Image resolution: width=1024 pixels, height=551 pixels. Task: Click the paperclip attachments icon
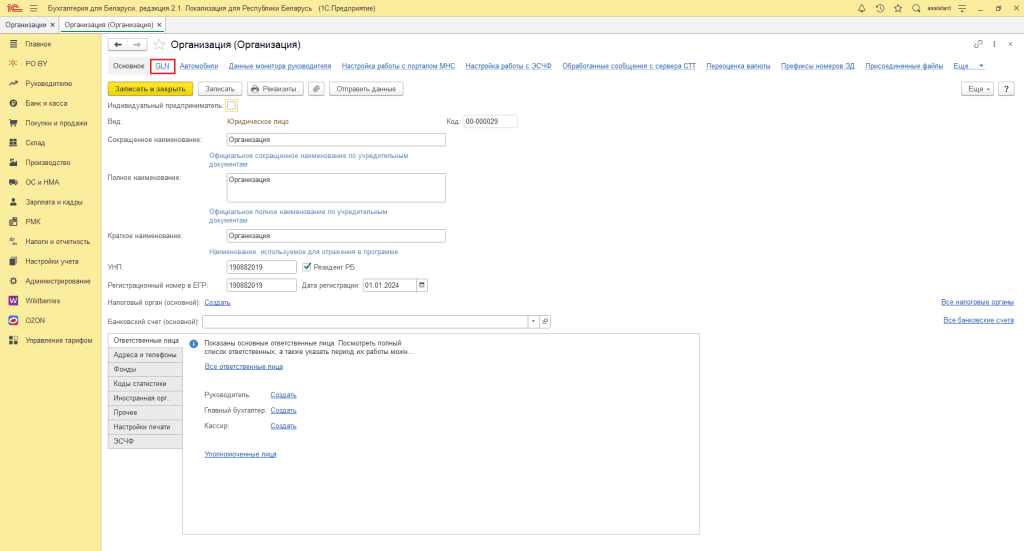click(316, 89)
